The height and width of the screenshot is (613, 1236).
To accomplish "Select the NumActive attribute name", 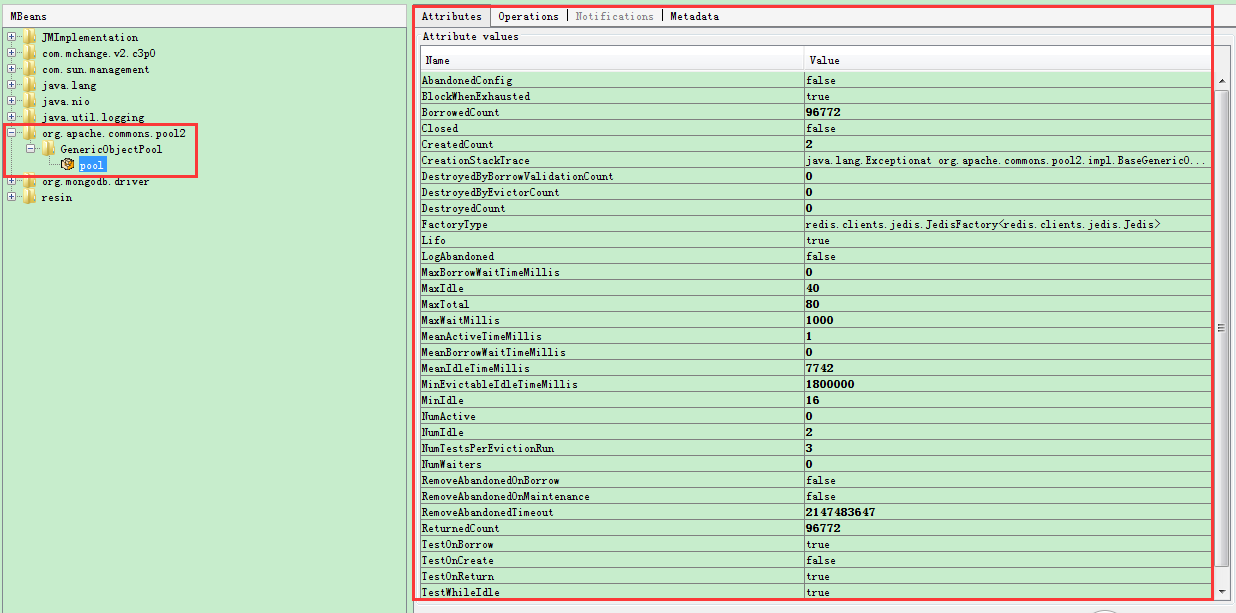I will click(x=448, y=416).
